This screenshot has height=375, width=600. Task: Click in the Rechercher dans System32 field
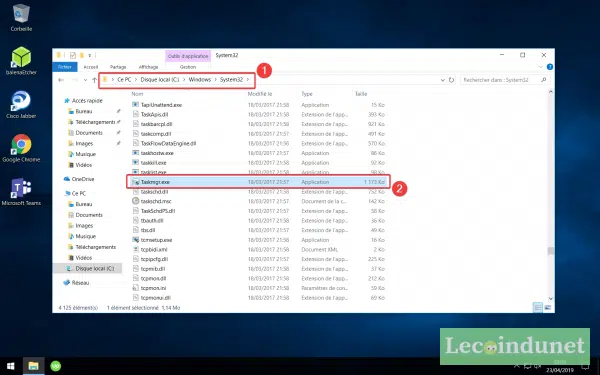[505, 80]
